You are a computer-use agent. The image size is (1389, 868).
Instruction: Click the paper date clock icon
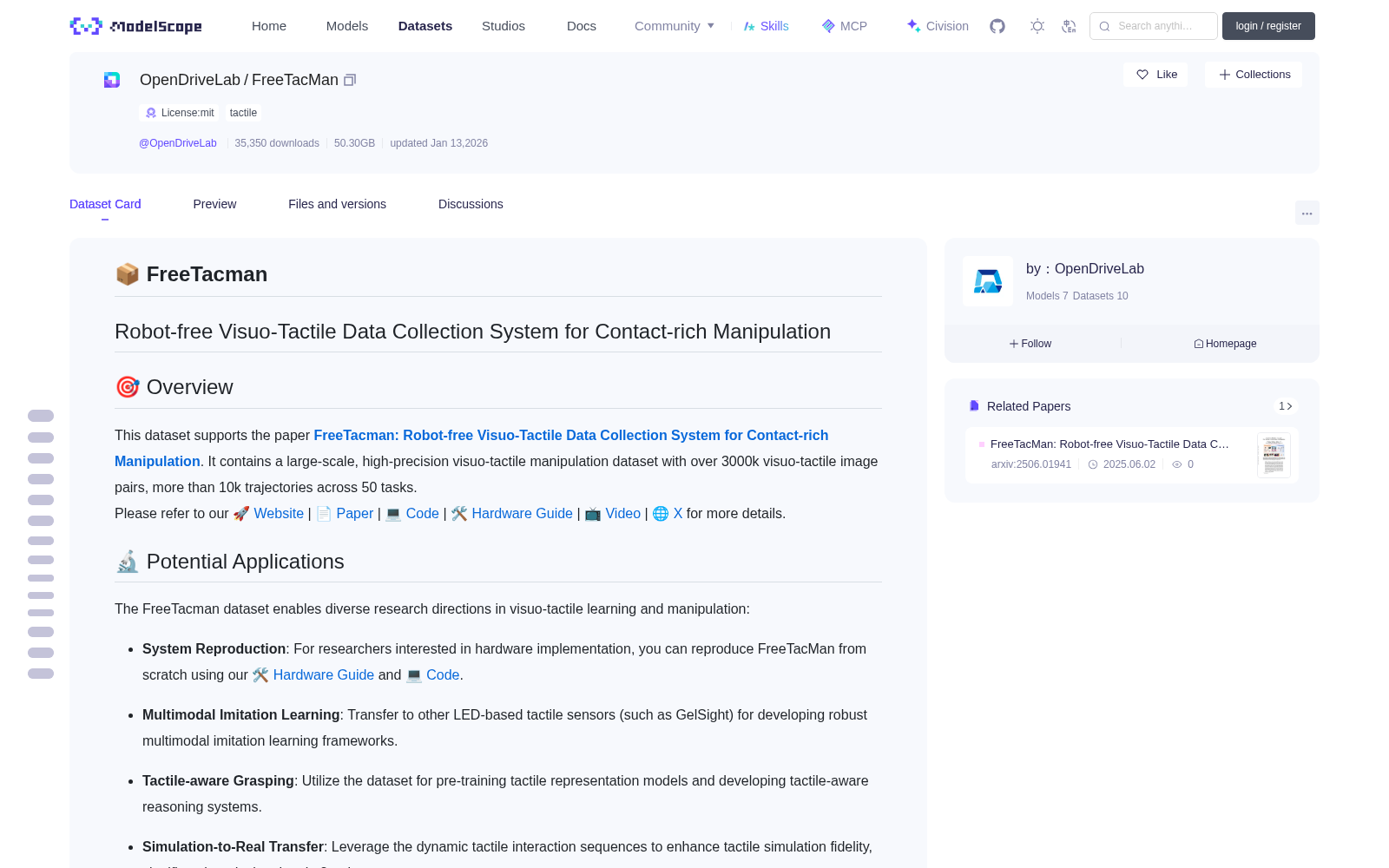coord(1093,464)
